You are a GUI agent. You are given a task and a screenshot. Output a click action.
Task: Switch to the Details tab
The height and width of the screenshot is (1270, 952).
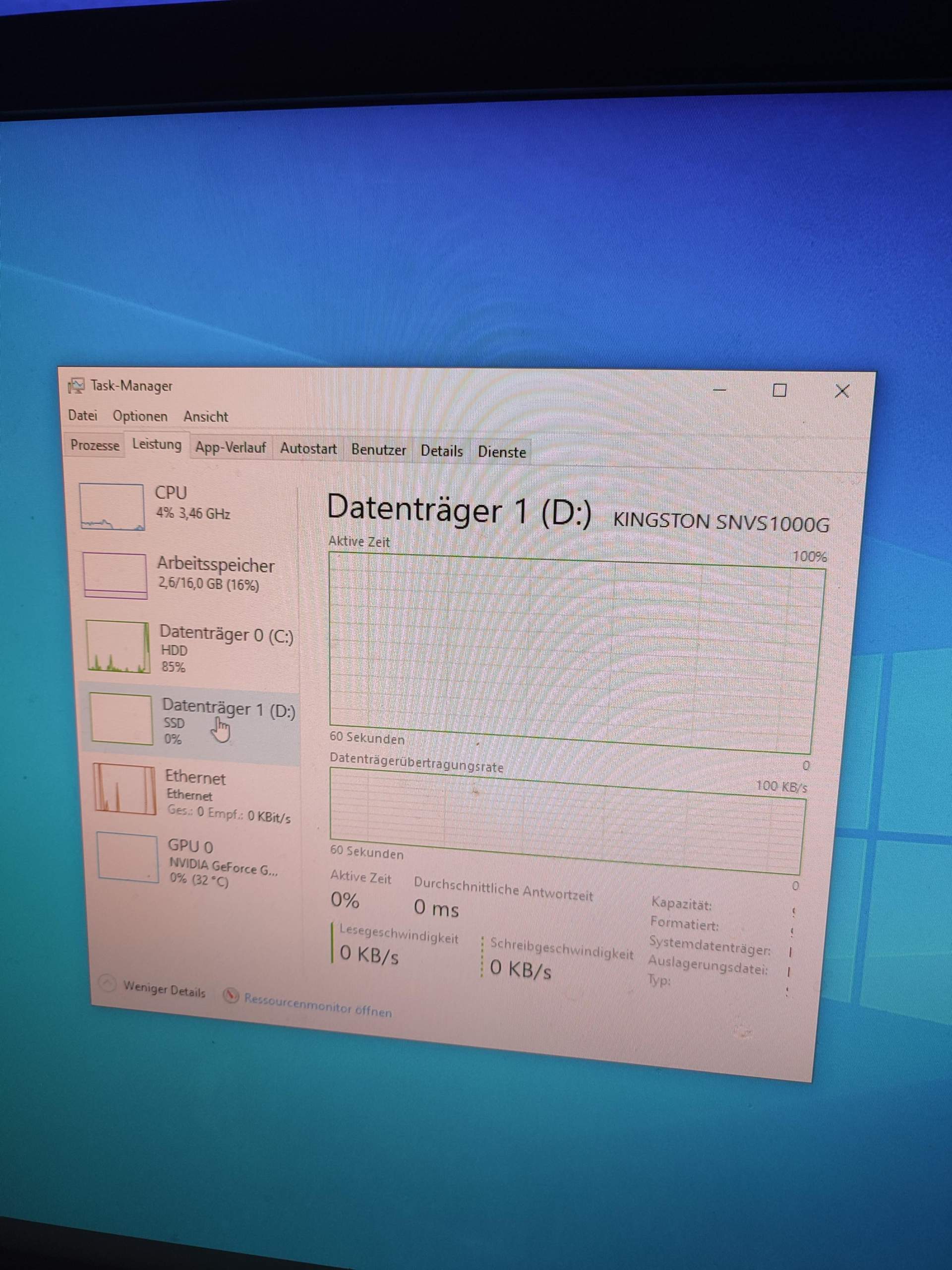(441, 451)
